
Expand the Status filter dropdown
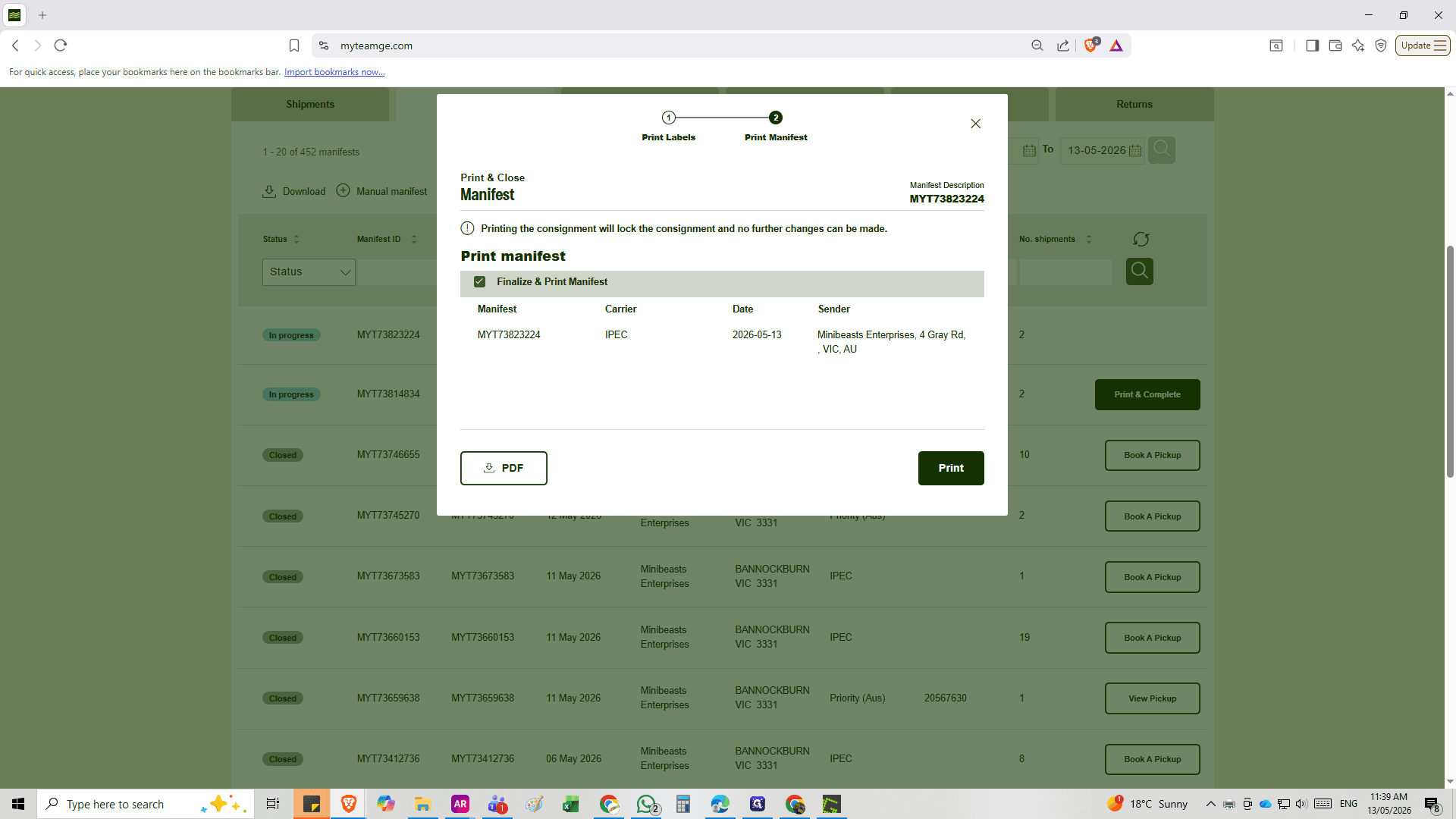tap(309, 271)
